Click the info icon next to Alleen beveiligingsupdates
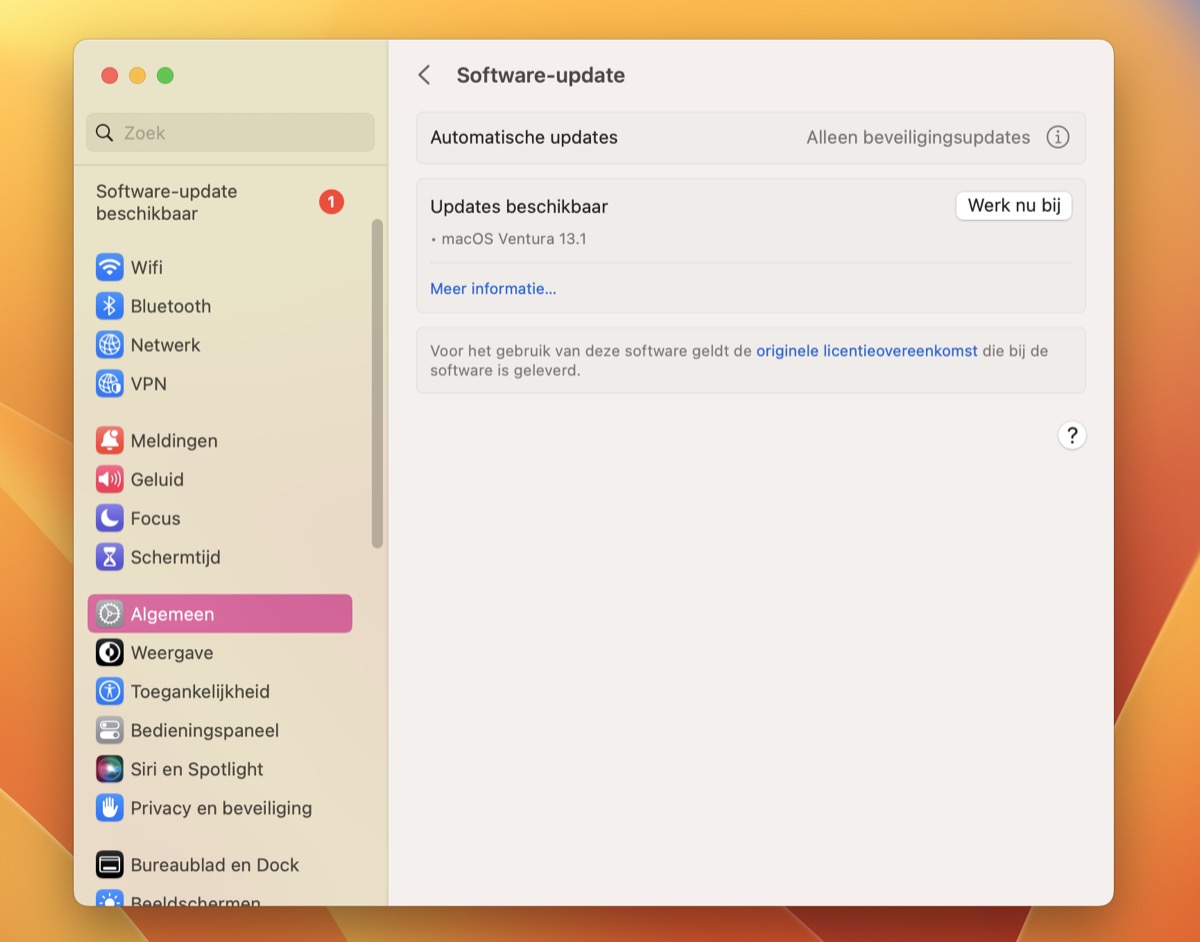 point(1057,137)
